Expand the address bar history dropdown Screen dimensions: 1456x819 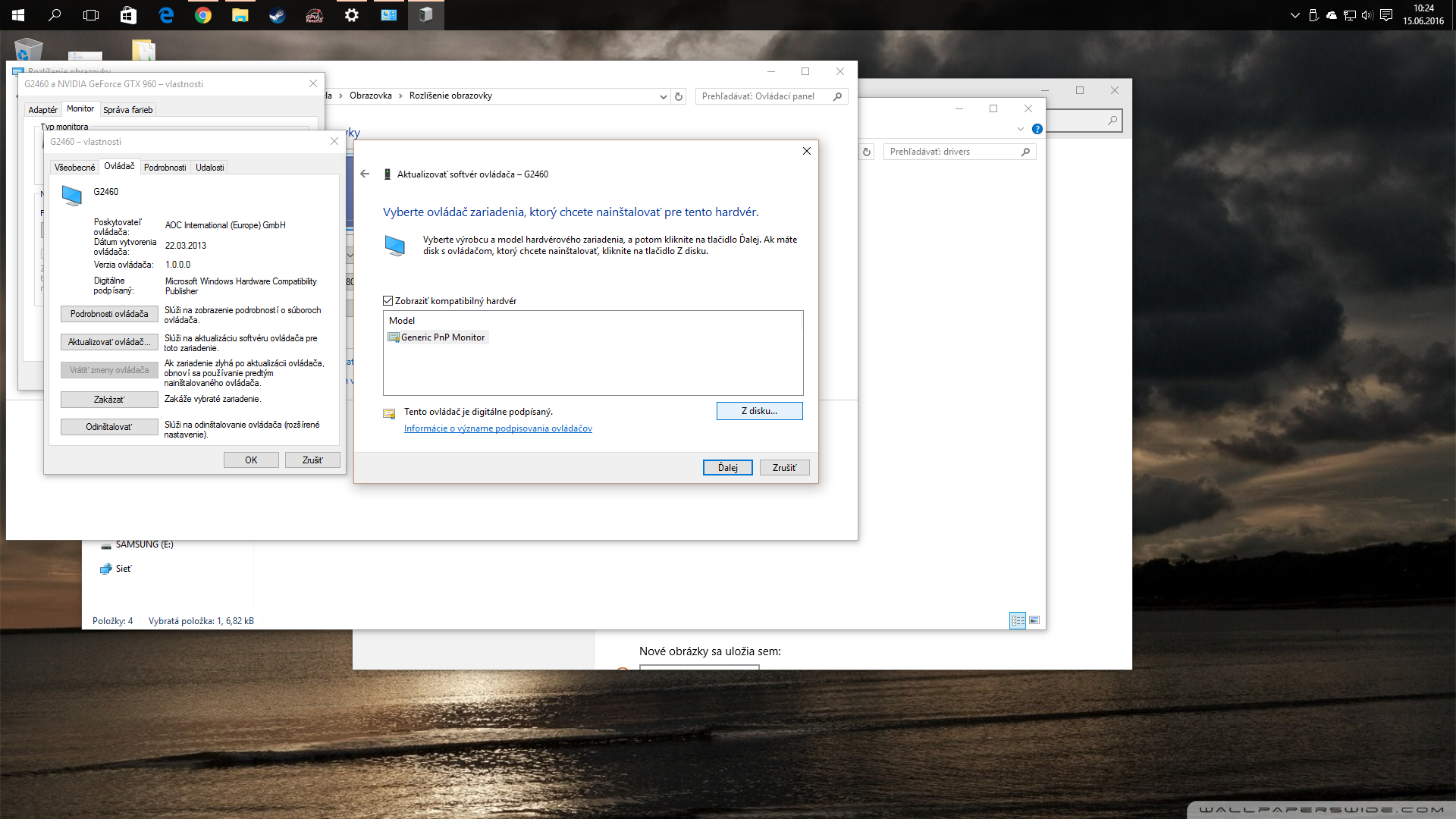[x=663, y=96]
